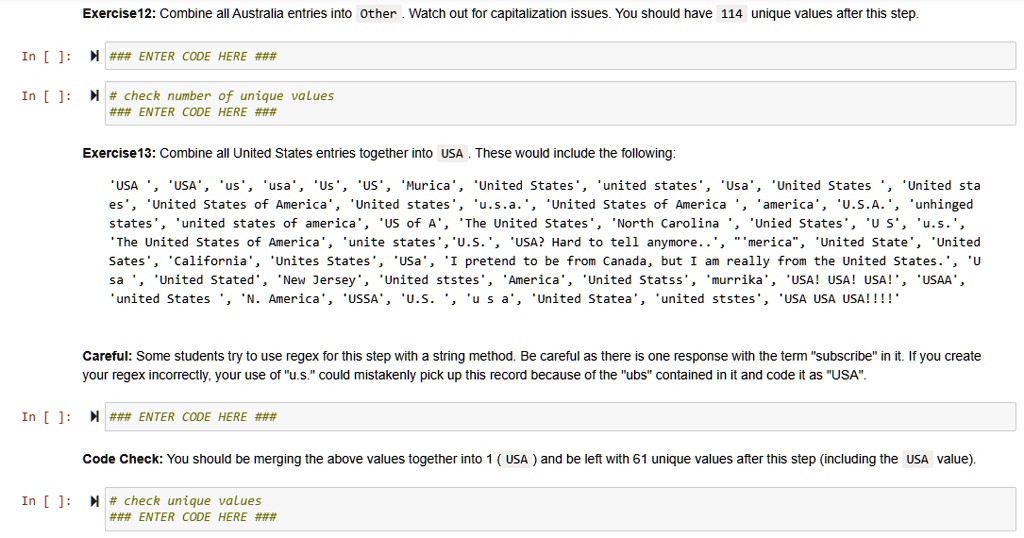Select the In [ ] prompt of the Exercise12 cell
Viewport: 1024px width, 538px height.
coord(46,56)
